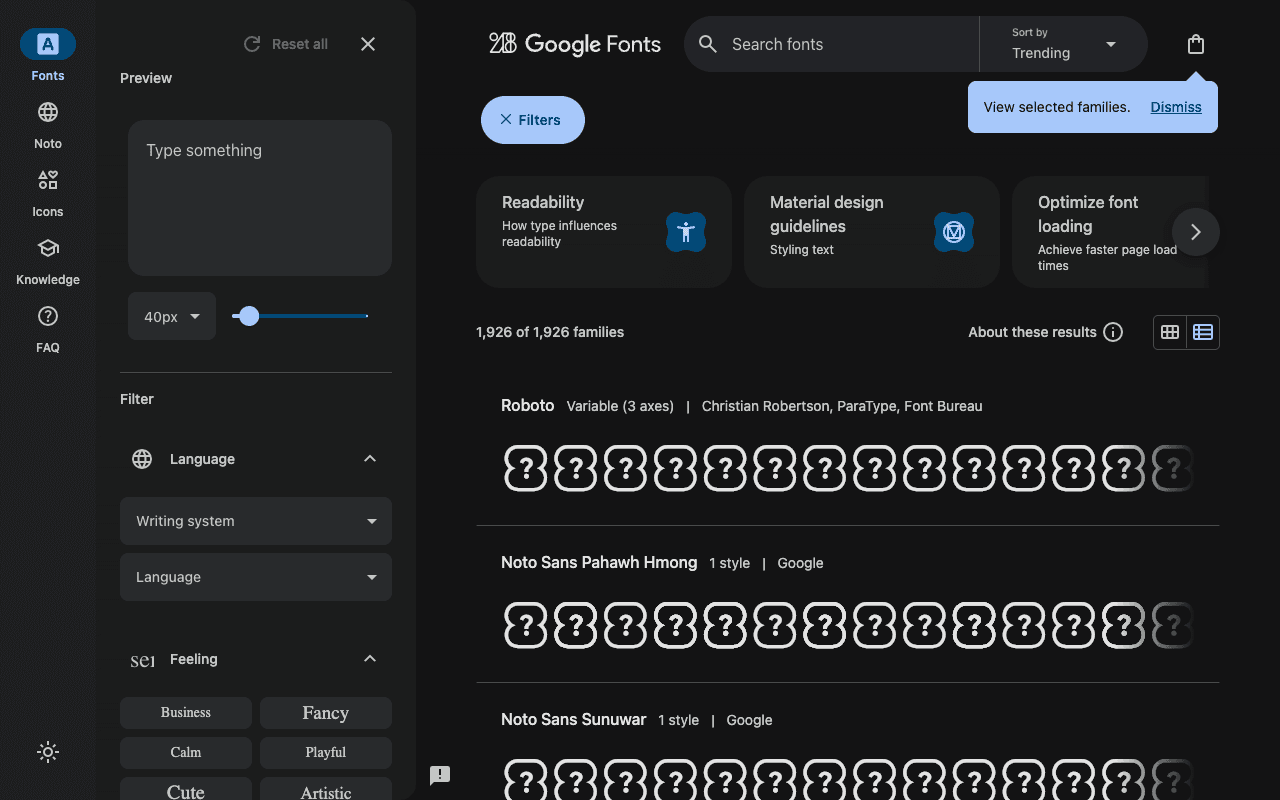Collapse the Language filter section

pyautogui.click(x=370, y=458)
